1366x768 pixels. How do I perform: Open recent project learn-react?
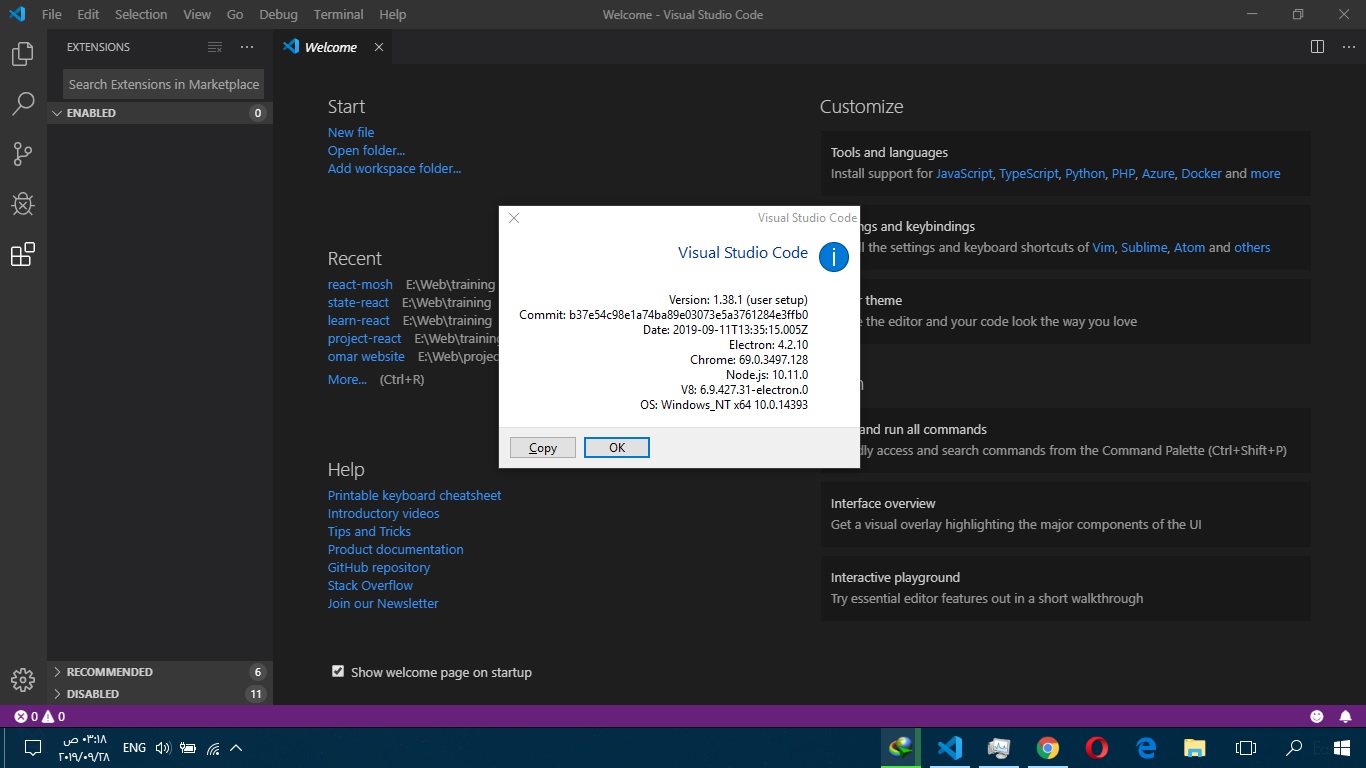coord(359,320)
